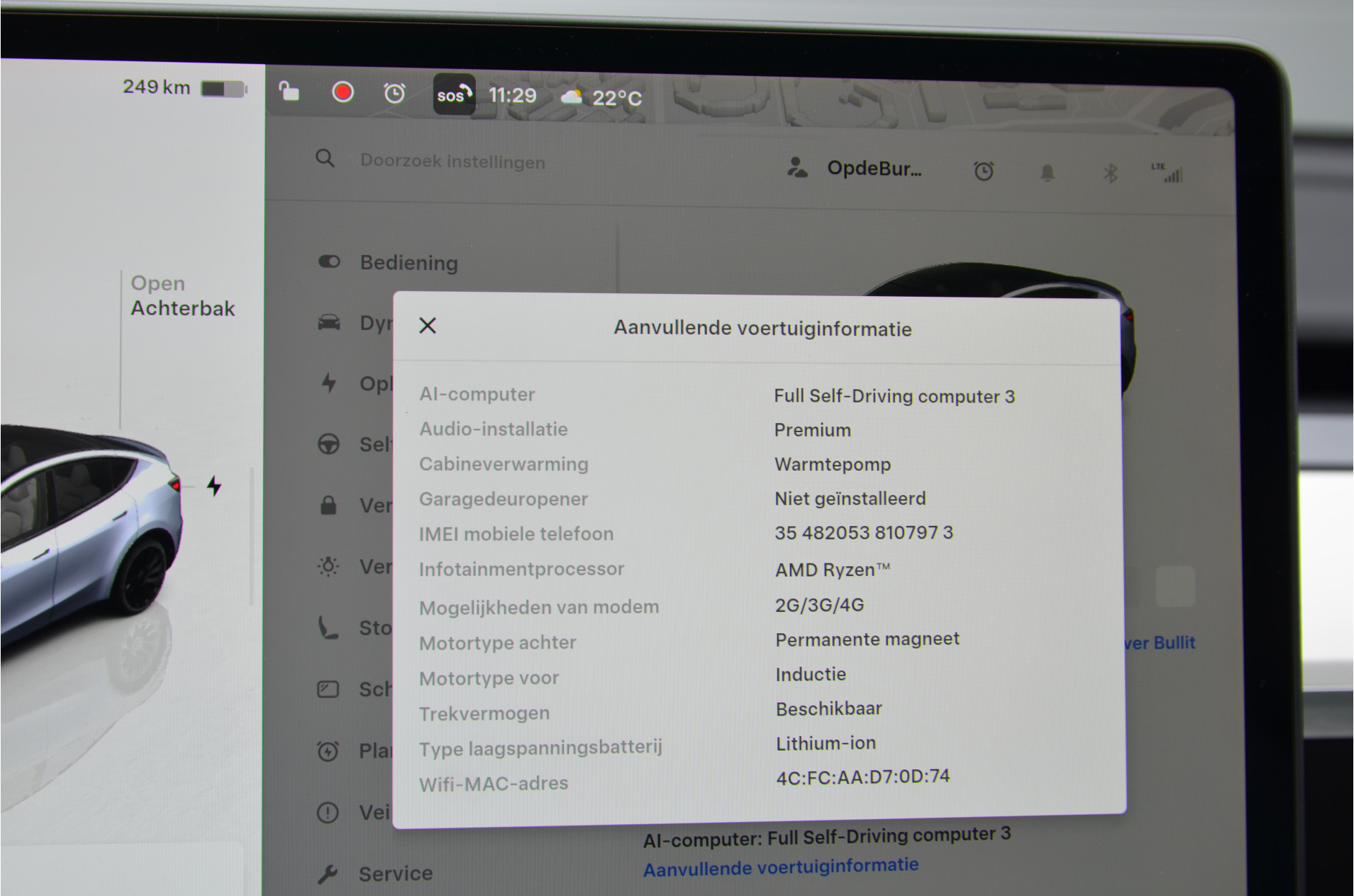Select the Niet geïnstalleerd value

[850, 499]
